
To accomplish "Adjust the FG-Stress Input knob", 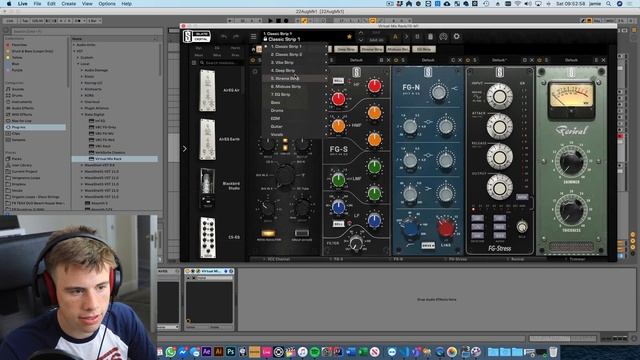I will click(499, 96).
